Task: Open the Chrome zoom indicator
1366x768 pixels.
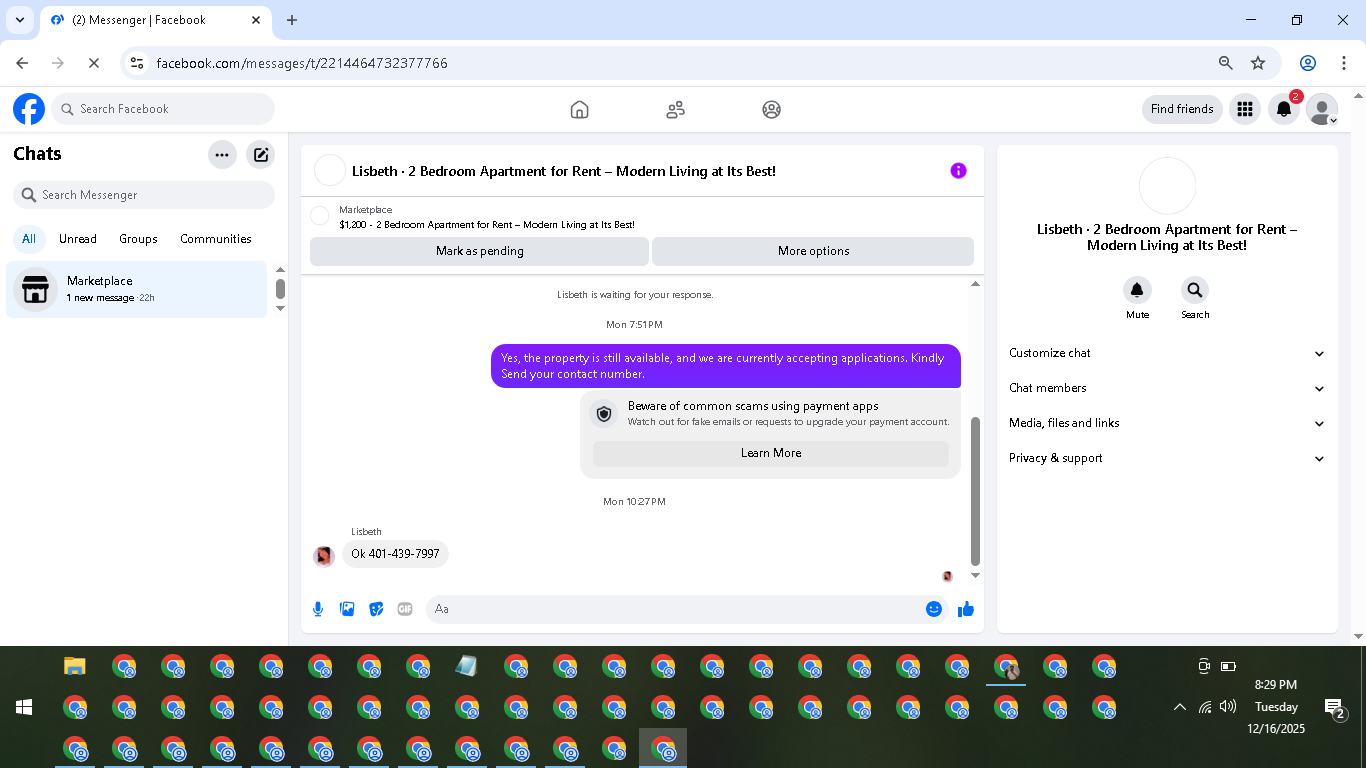Action: (x=1225, y=63)
